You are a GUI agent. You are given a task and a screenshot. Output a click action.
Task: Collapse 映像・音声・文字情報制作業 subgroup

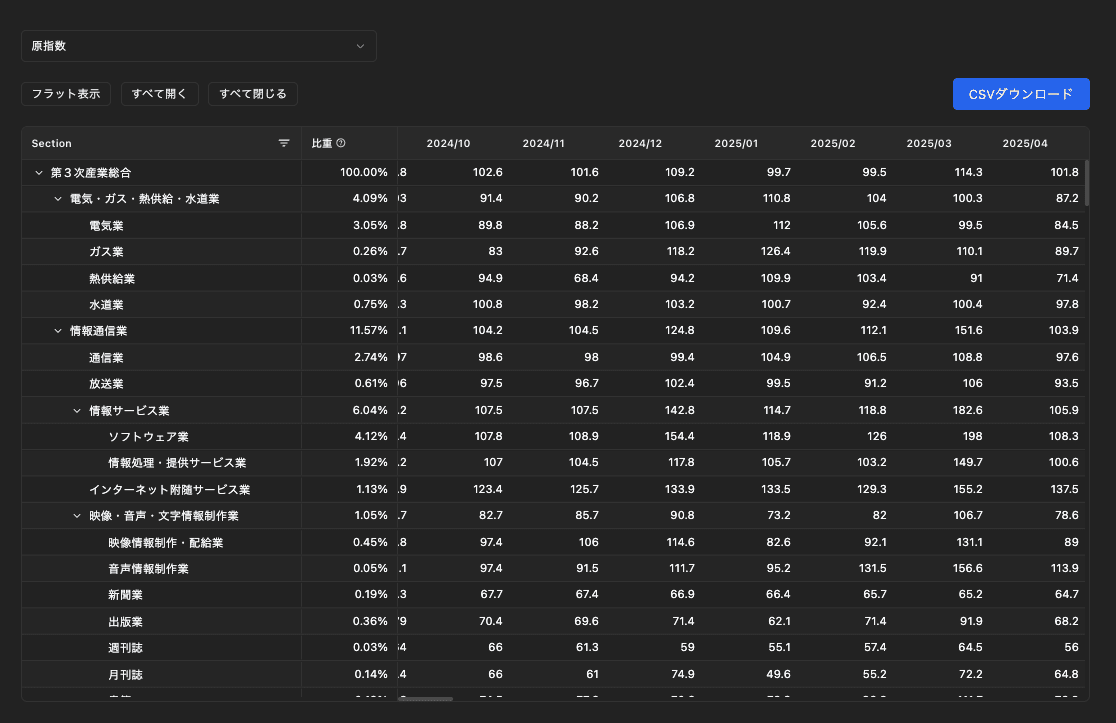pyautogui.click(x=77, y=516)
